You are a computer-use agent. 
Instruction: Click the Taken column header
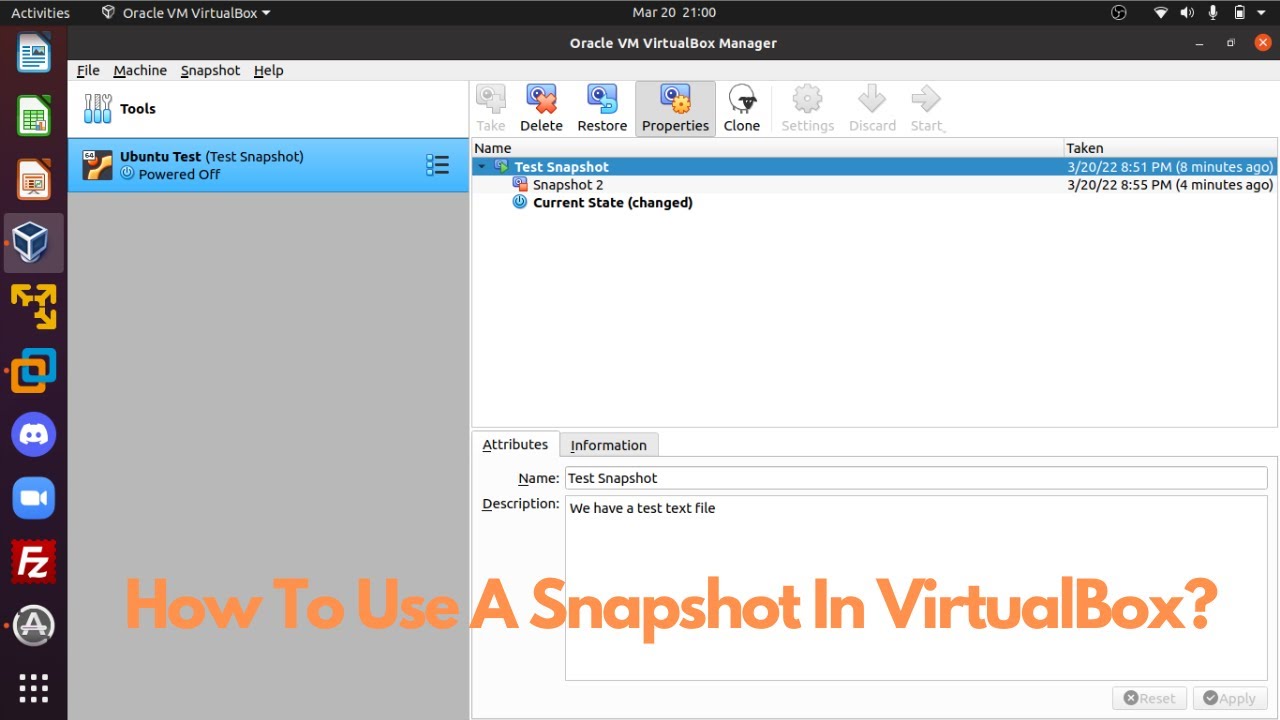click(1170, 148)
